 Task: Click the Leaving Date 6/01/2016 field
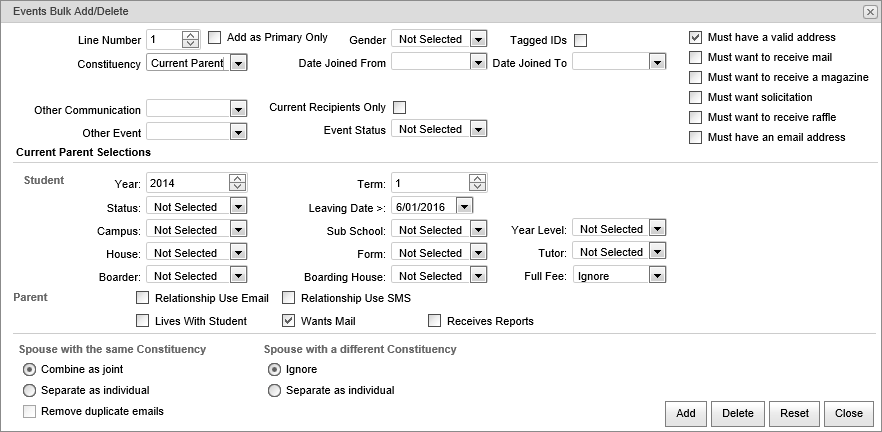pos(424,206)
